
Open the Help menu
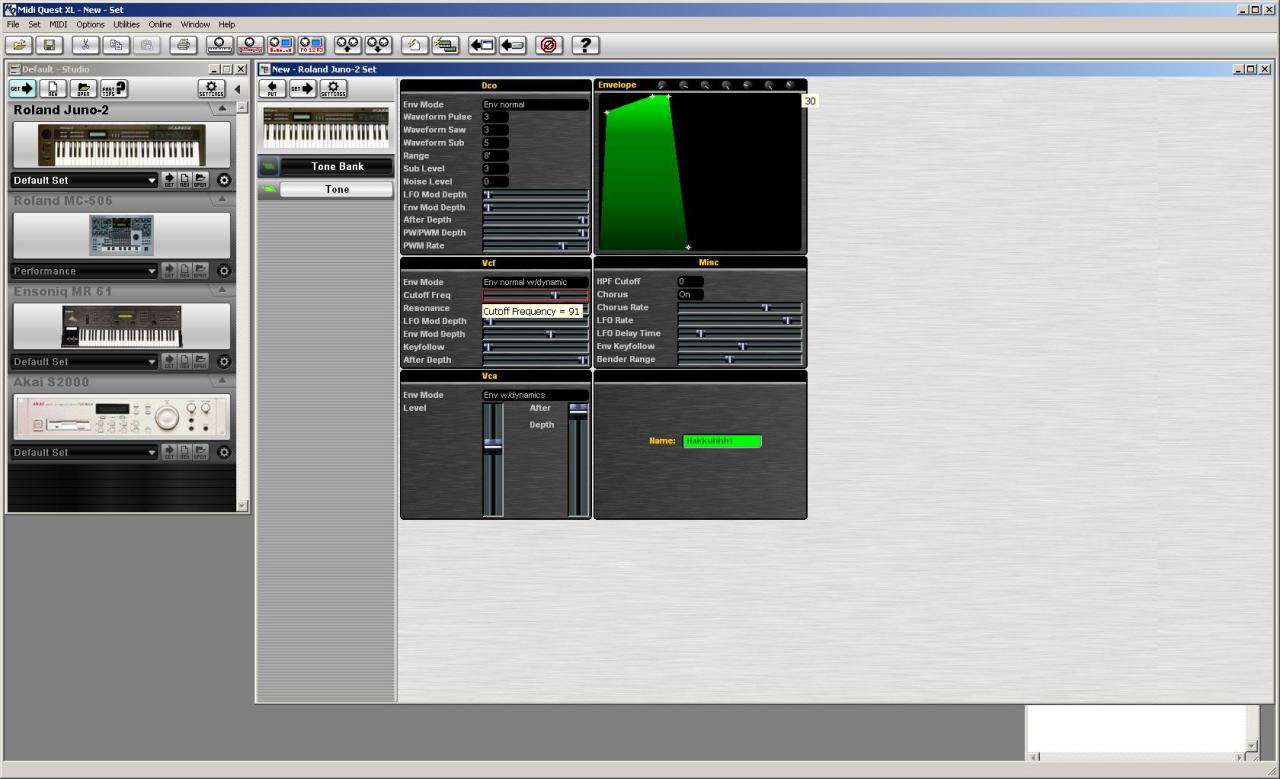coord(227,24)
